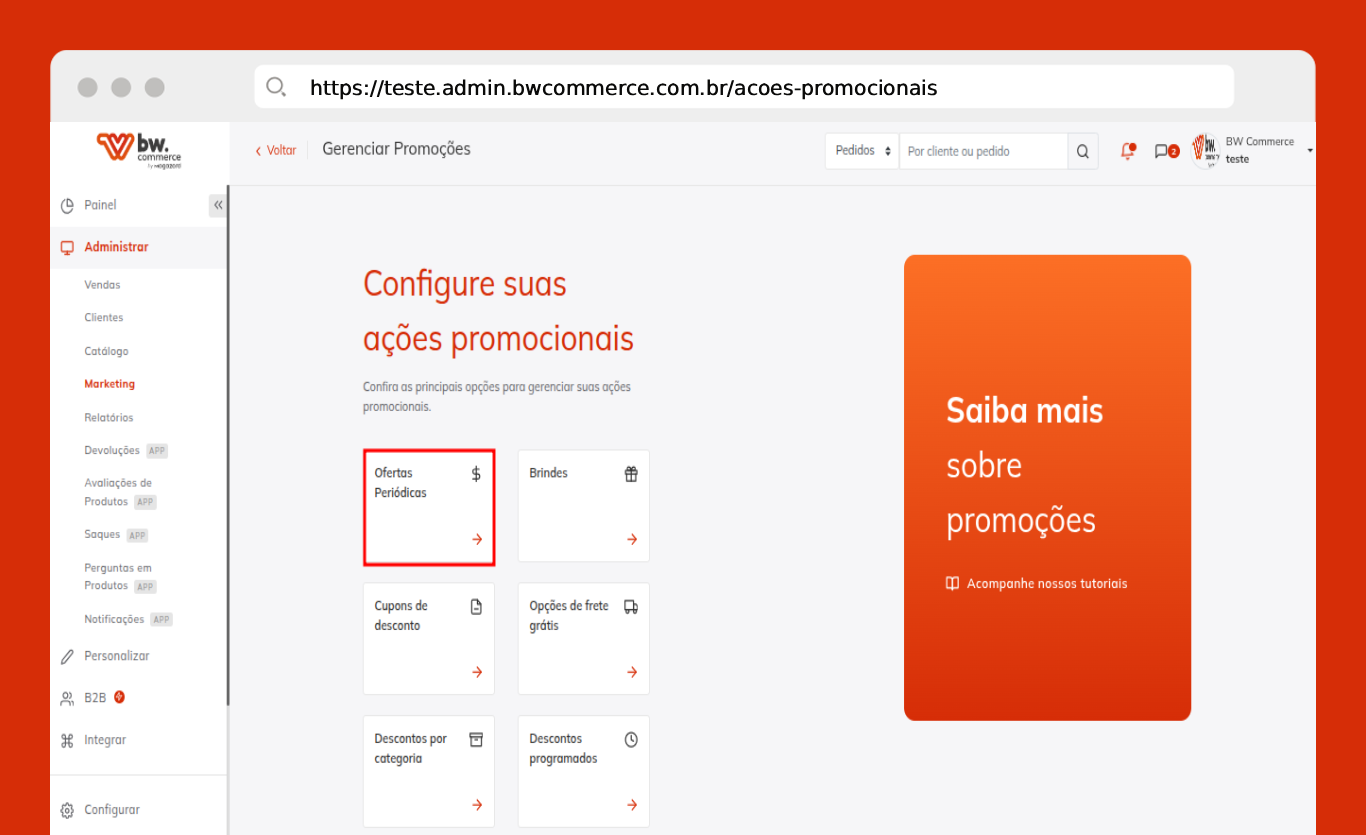
Task: Open Catálogo in the sidebar
Action: [x=106, y=351]
